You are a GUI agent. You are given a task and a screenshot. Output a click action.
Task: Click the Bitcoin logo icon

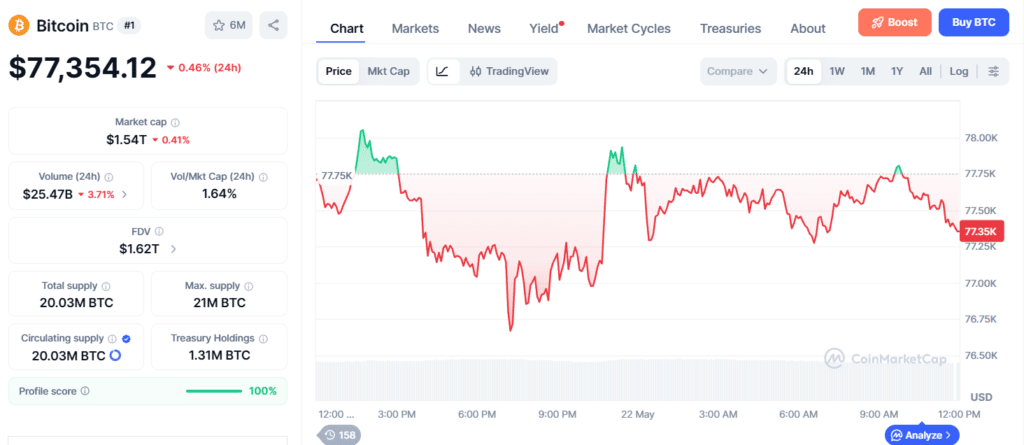(x=18, y=25)
